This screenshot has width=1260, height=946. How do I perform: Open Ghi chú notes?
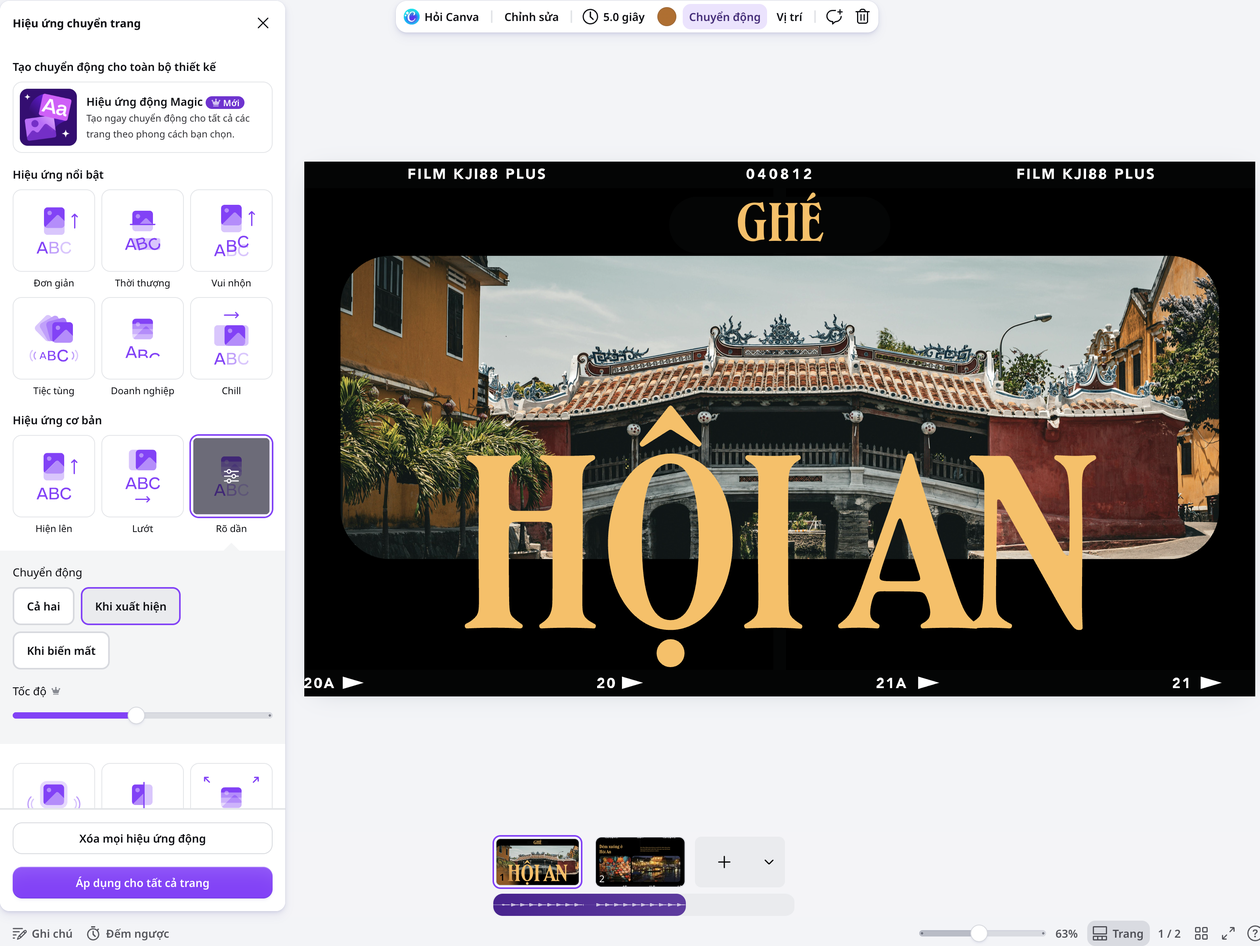click(x=42, y=933)
